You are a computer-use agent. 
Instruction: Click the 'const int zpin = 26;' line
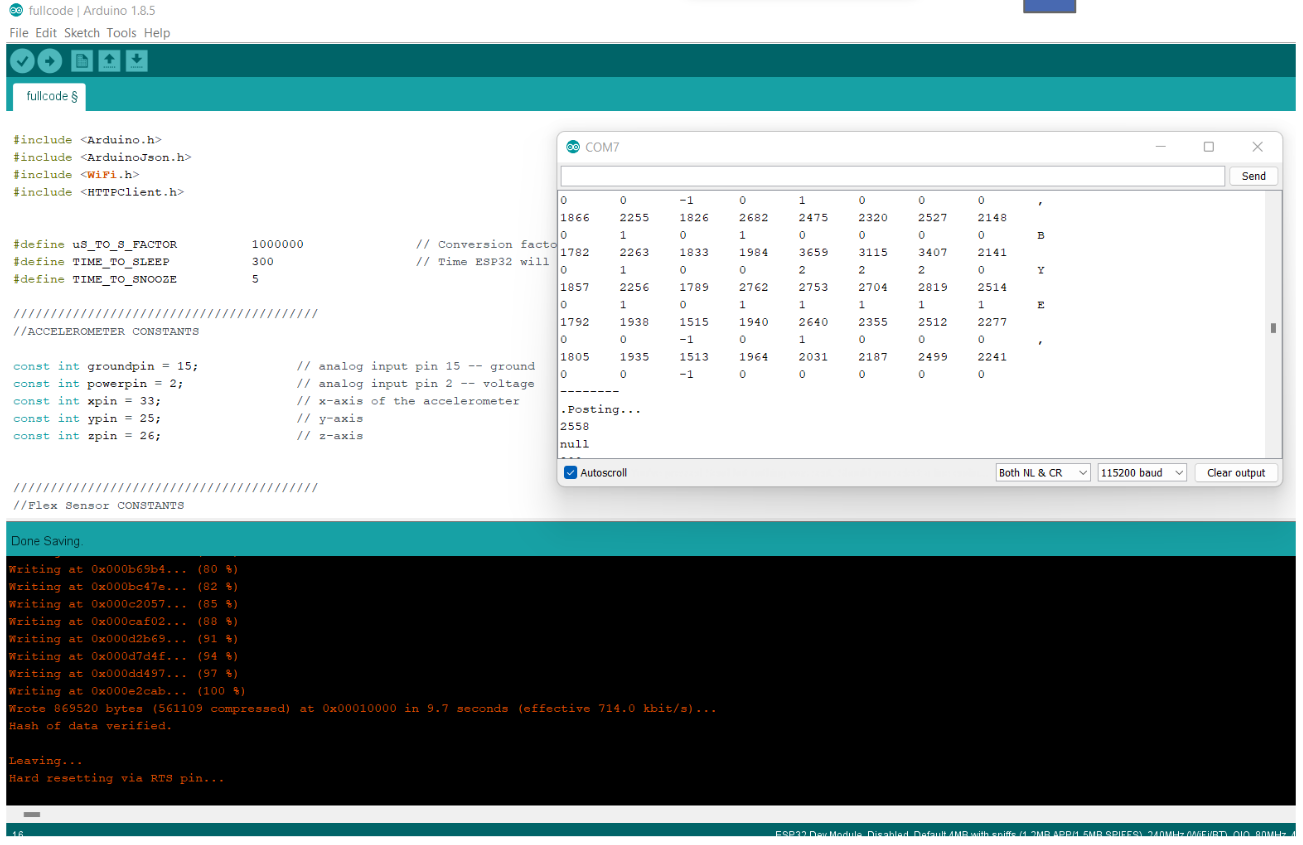point(87,436)
